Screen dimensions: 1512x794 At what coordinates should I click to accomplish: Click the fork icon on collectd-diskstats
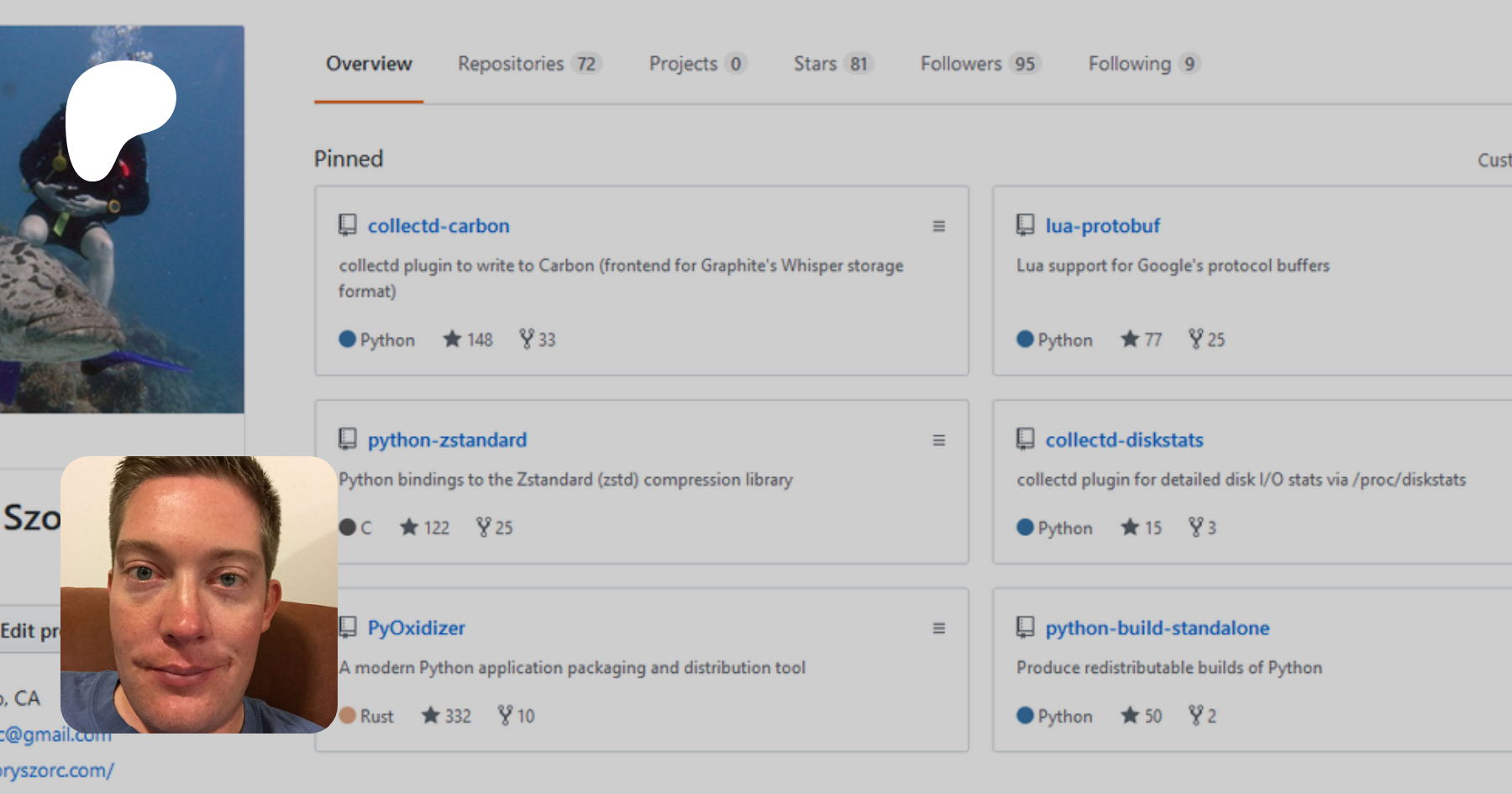click(1196, 528)
